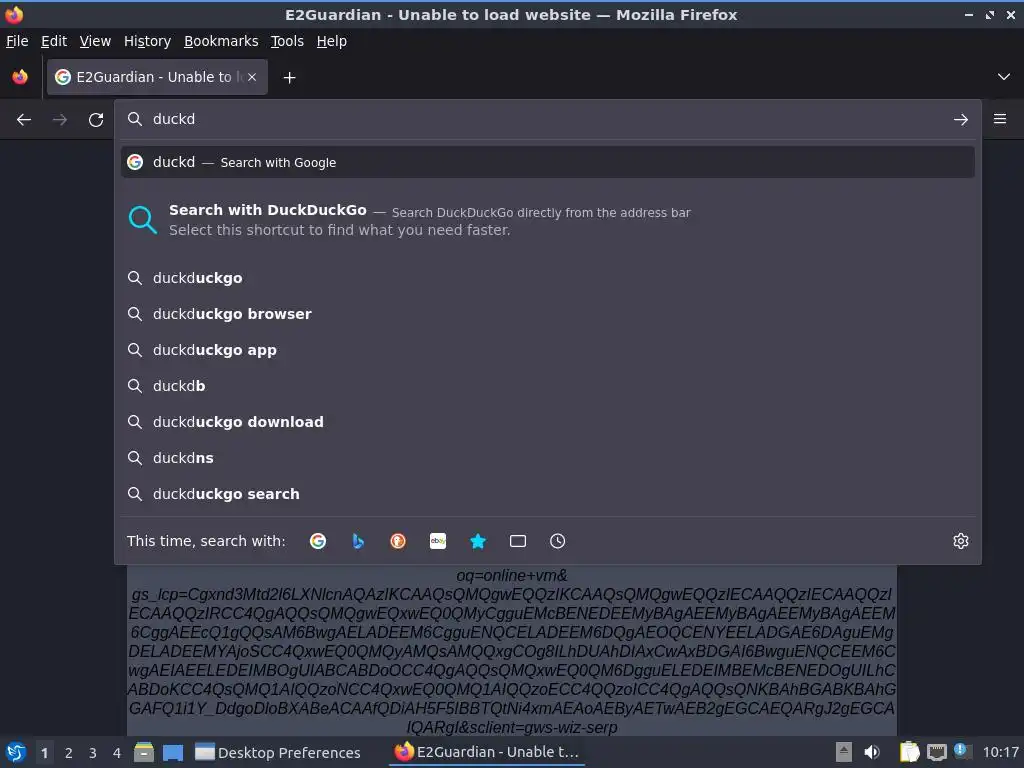Click the Go arrow in the address bar

coord(961,120)
